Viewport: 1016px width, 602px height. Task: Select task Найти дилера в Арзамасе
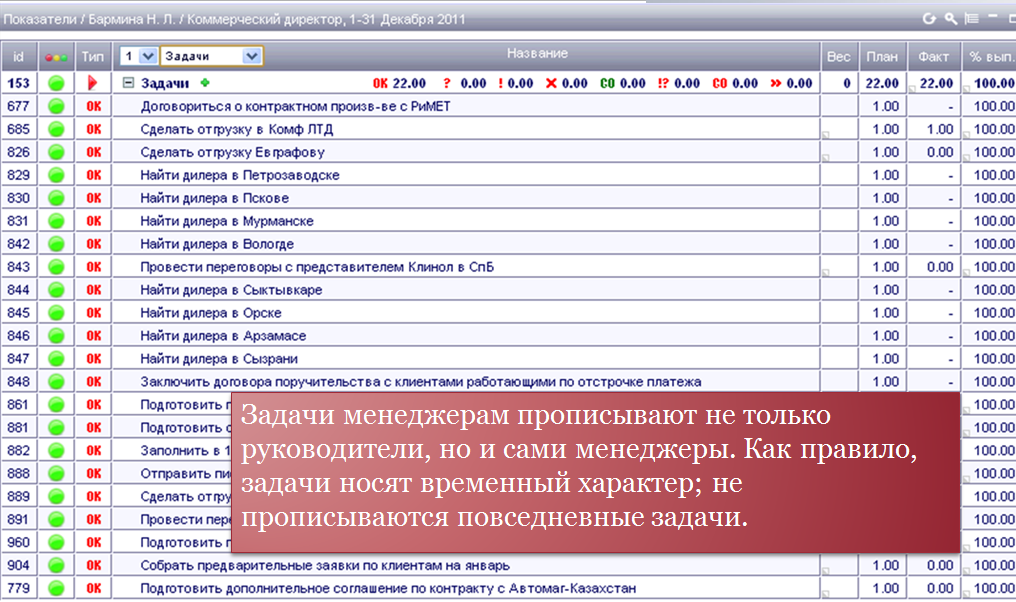[x=223, y=336]
